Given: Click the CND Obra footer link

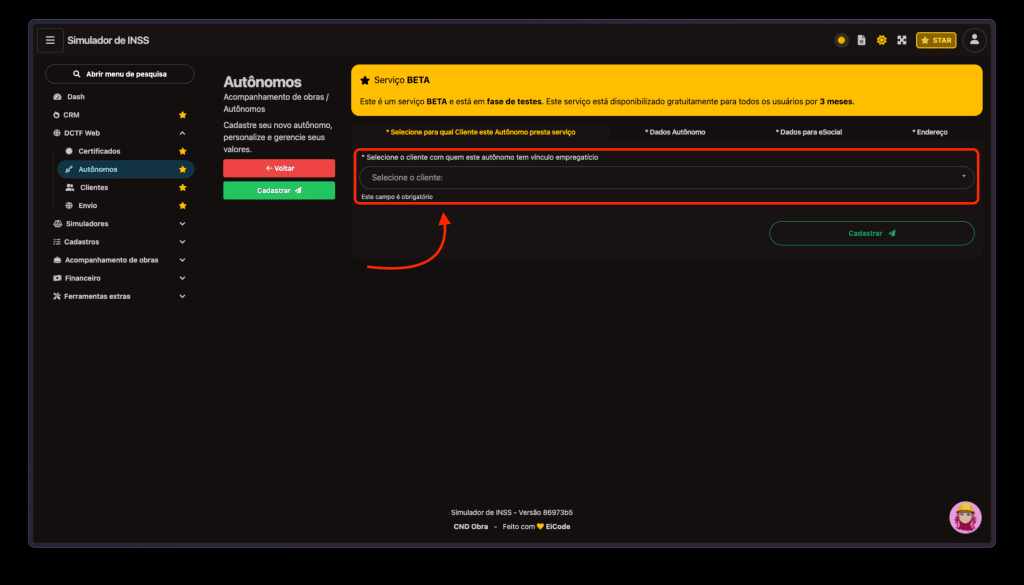Looking at the screenshot, I should [470, 527].
